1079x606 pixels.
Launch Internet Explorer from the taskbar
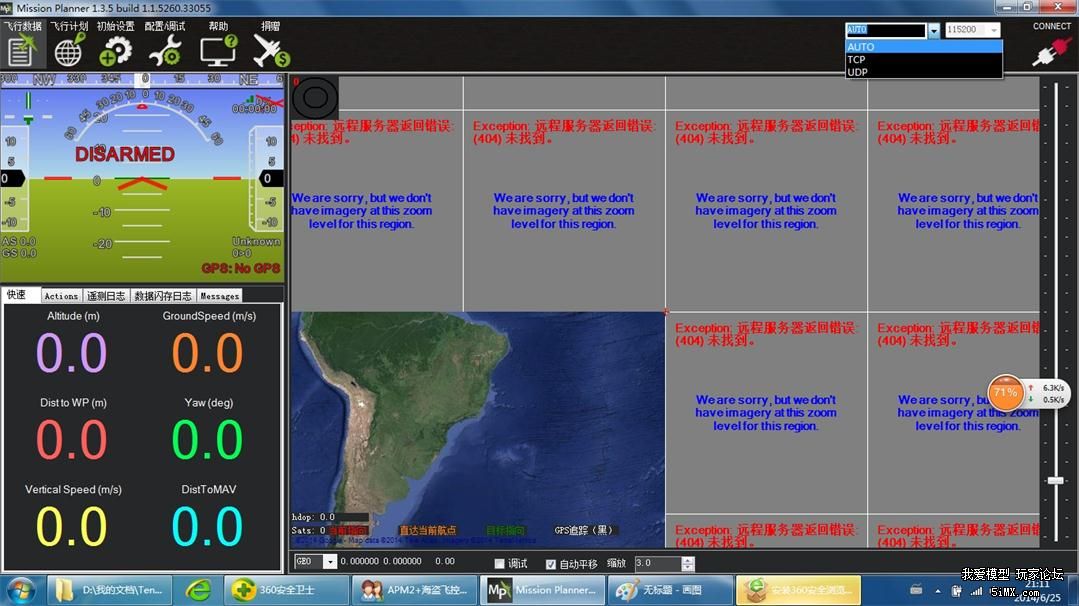click(199, 590)
